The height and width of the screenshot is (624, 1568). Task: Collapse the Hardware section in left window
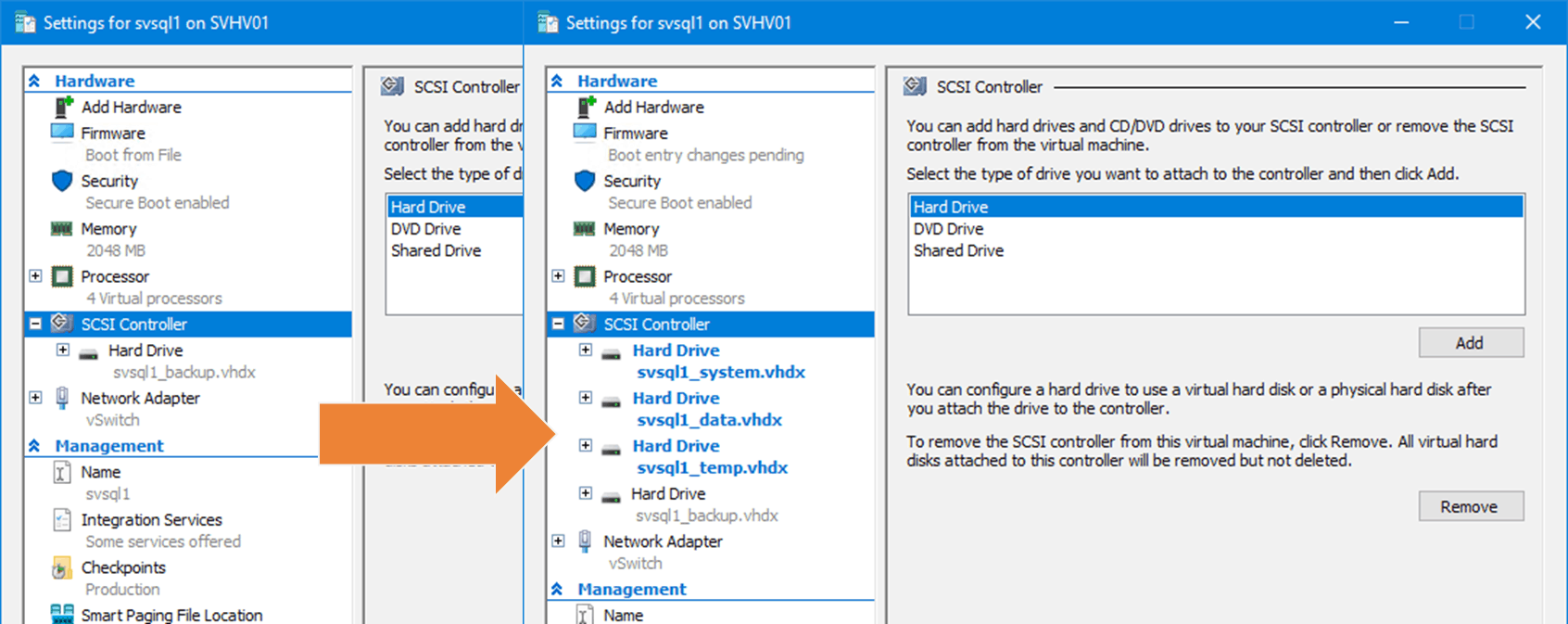(34, 81)
